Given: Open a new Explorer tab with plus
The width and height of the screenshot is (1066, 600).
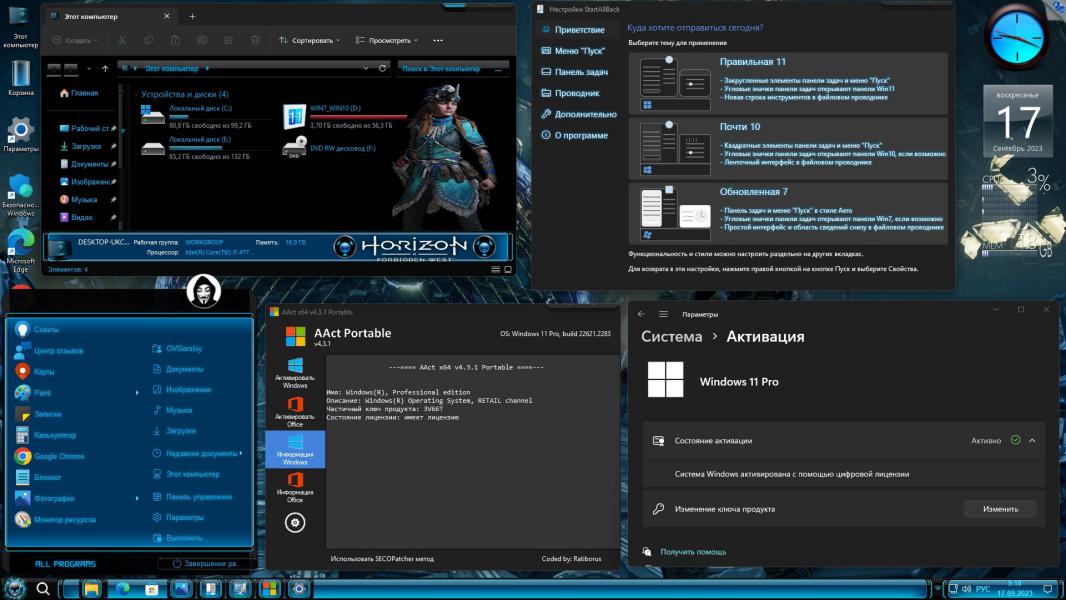Looking at the screenshot, I should pyautogui.click(x=192, y=16).
